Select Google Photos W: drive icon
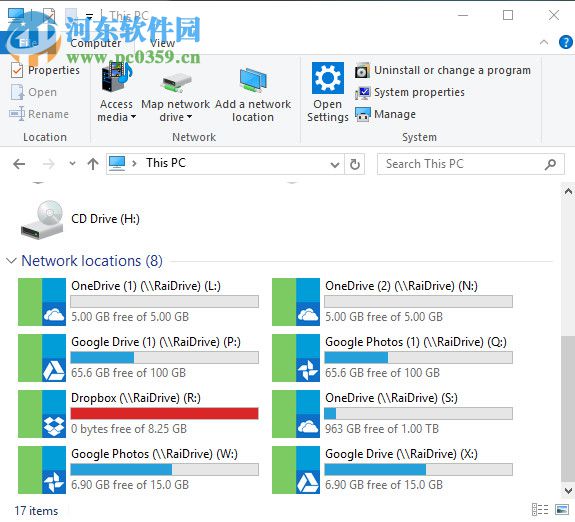Screen dimensions: 575x522 (x=42, y=470)
